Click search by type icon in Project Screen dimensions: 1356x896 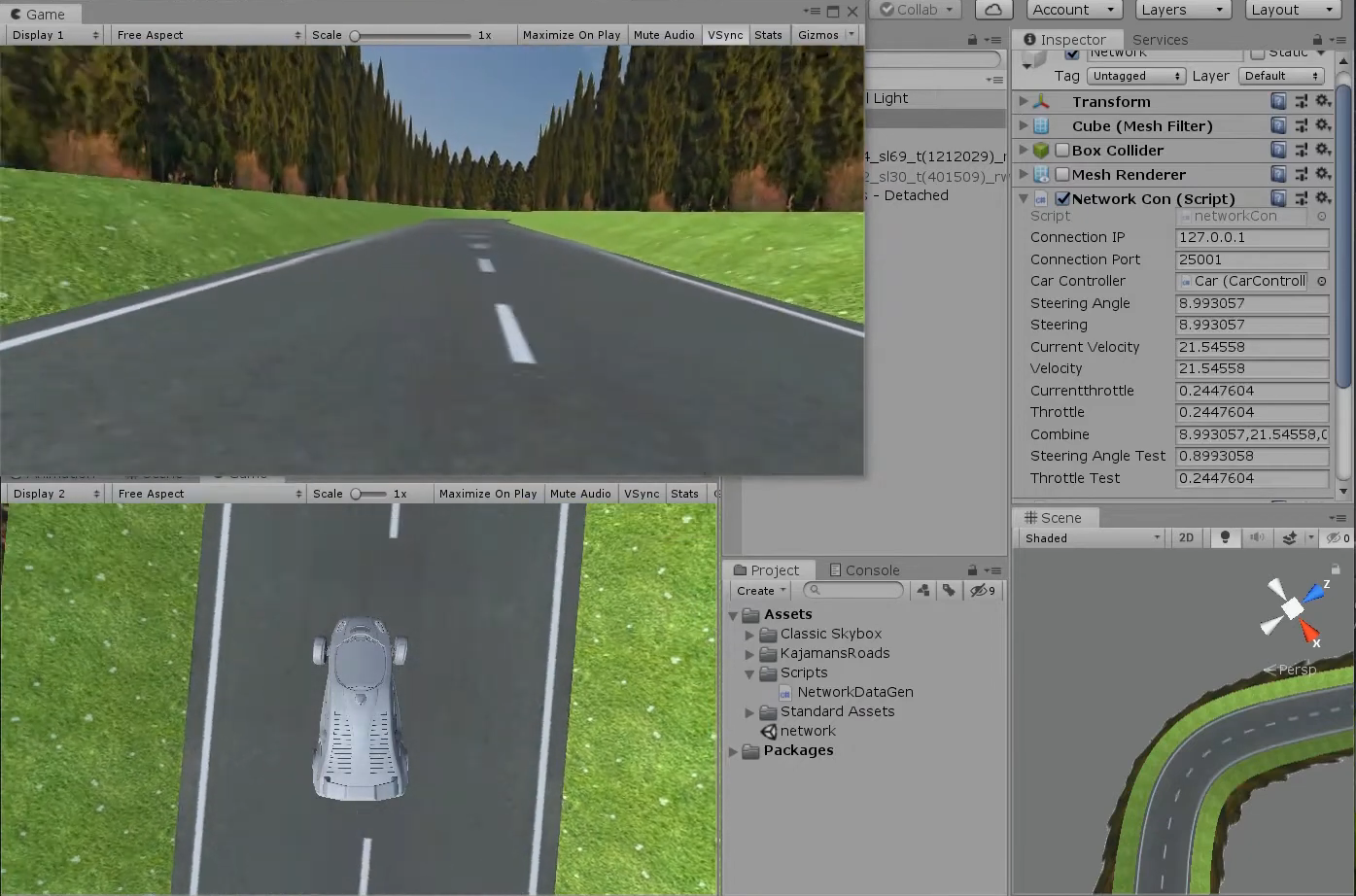922,591
